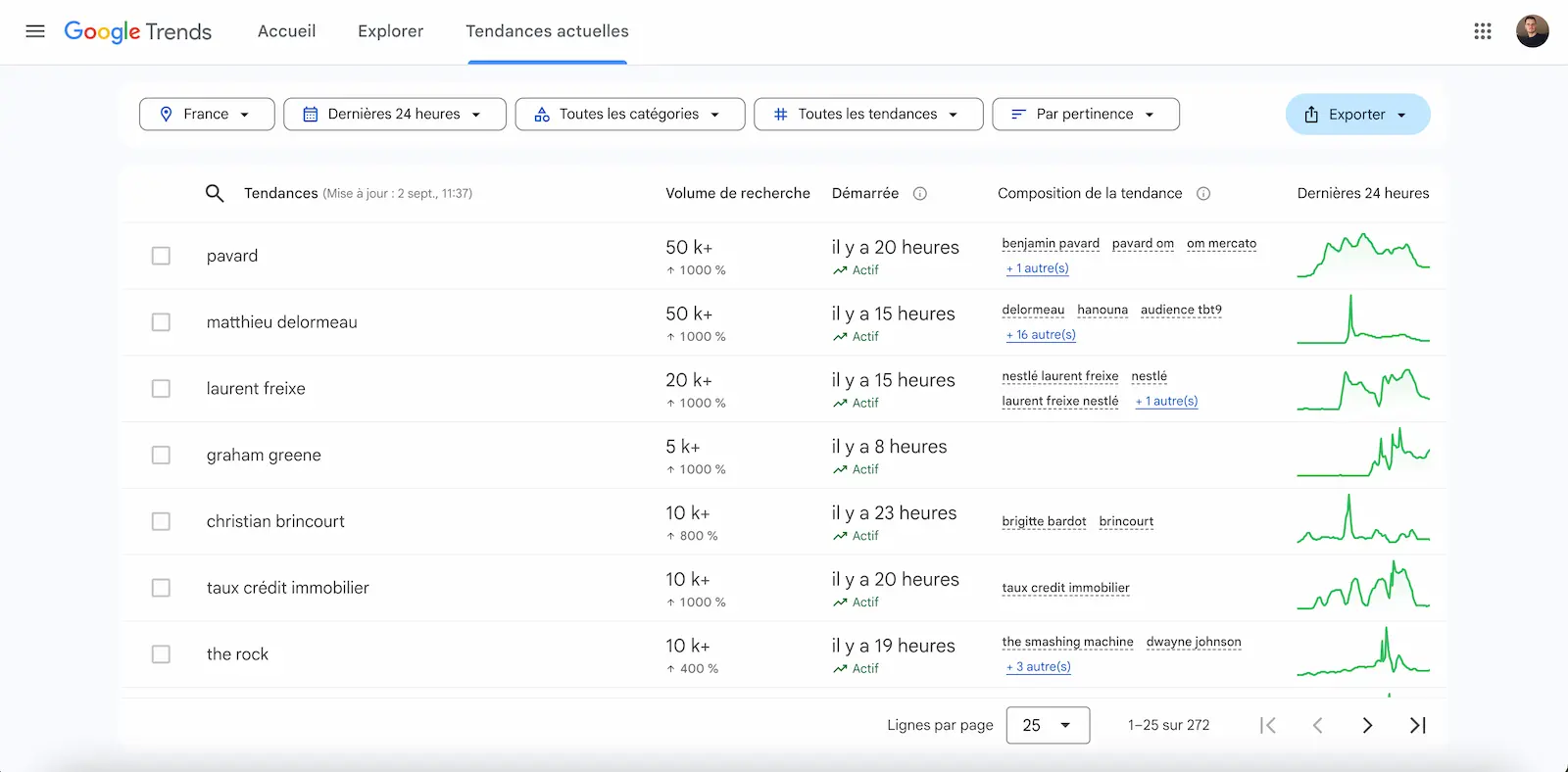Select the matthieu delormeau checkbox
This screenshot has height=772, width=1568.
coord(161,322)
